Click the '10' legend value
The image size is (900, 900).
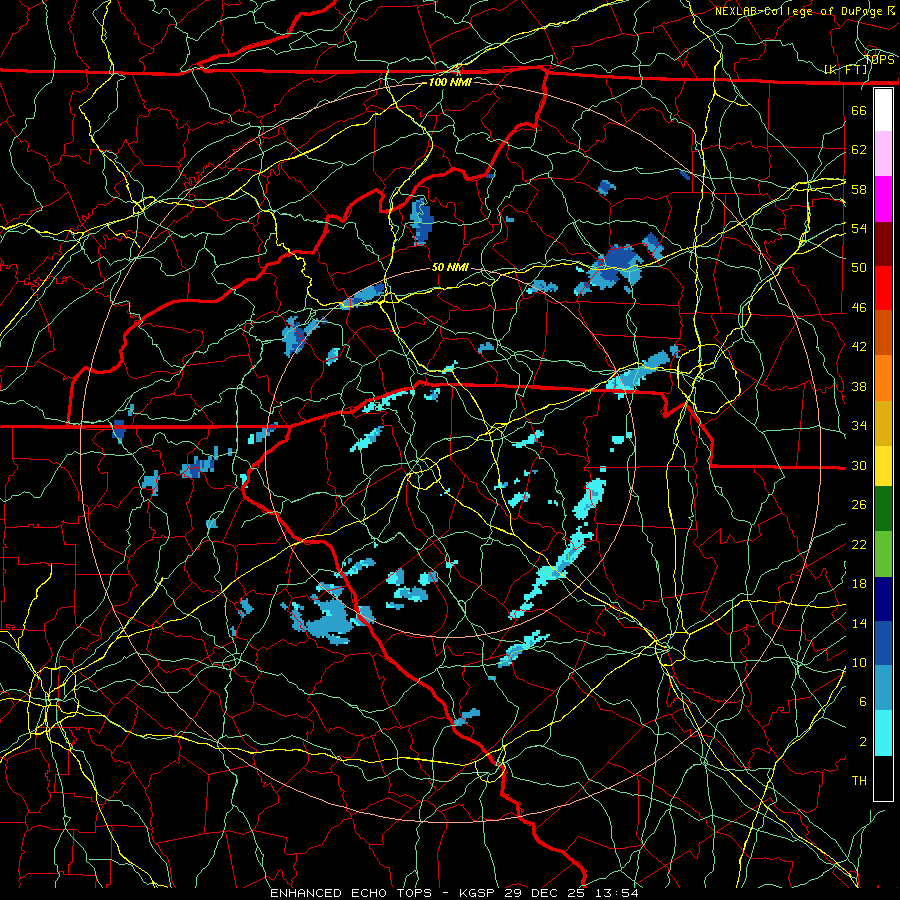(x=859, y=662)
